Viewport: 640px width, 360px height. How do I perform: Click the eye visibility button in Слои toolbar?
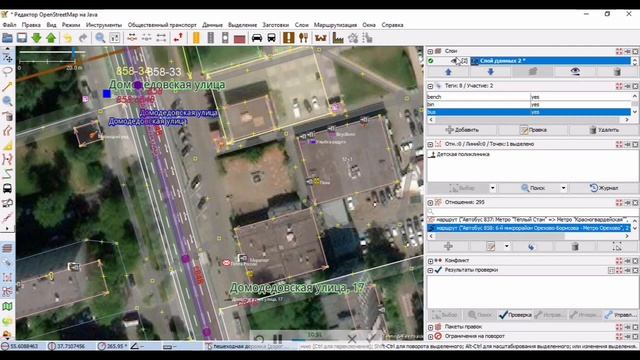click(575, 72)
